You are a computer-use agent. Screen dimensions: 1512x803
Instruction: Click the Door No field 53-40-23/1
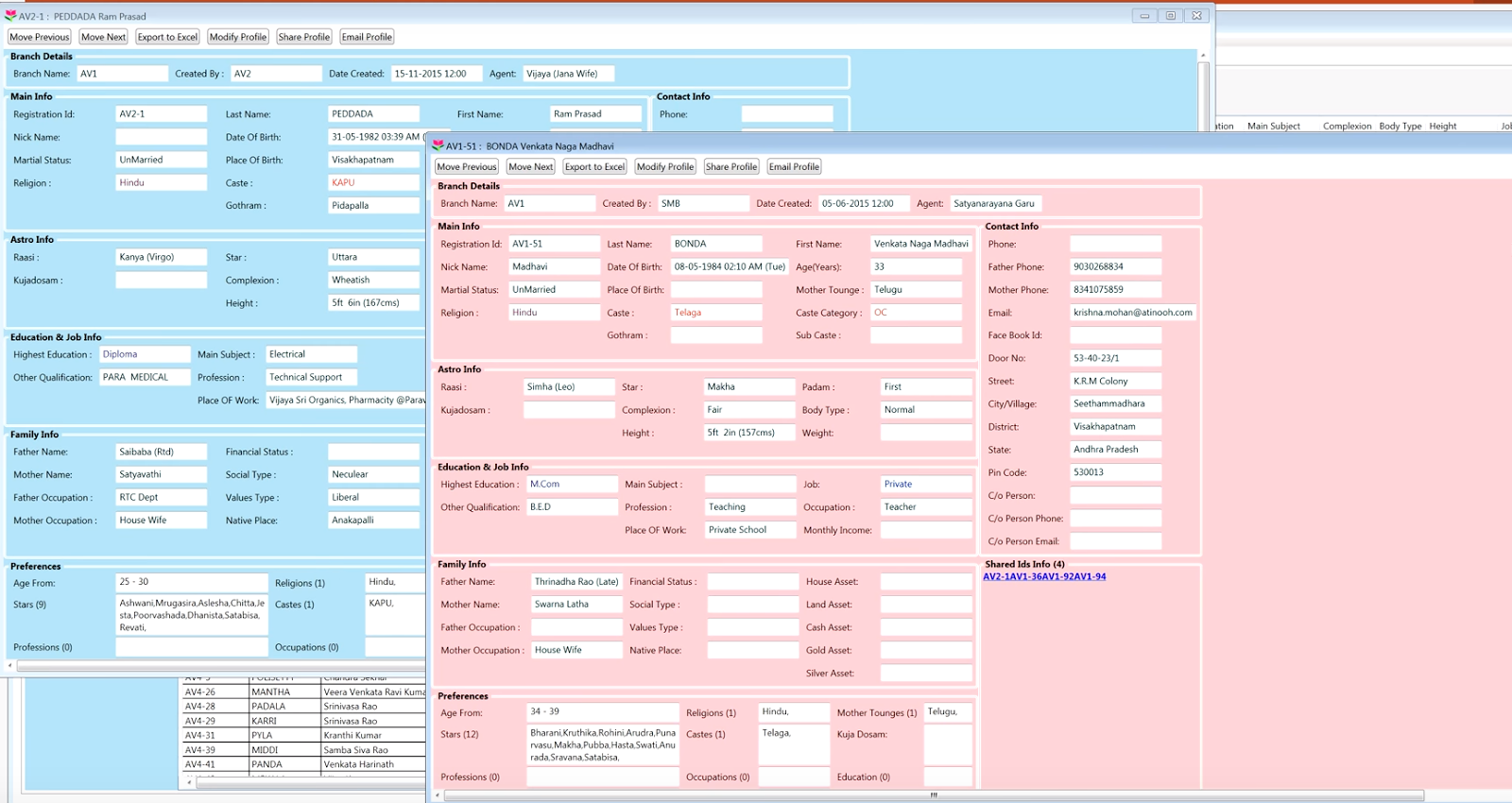[x=1115, y=359]
